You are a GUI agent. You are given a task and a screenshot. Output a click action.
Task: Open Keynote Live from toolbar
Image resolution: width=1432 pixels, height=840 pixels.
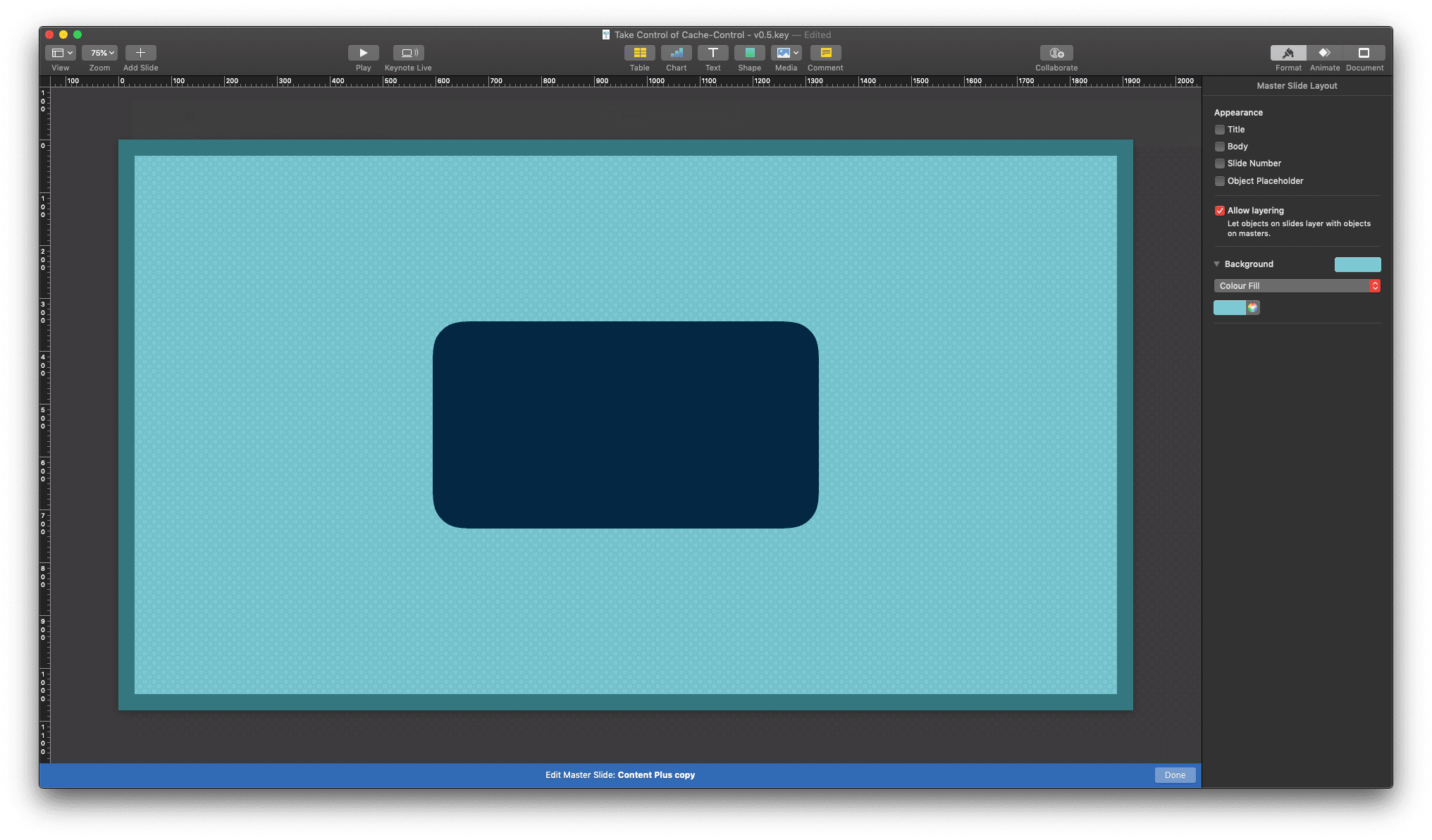tap(408, 53)
